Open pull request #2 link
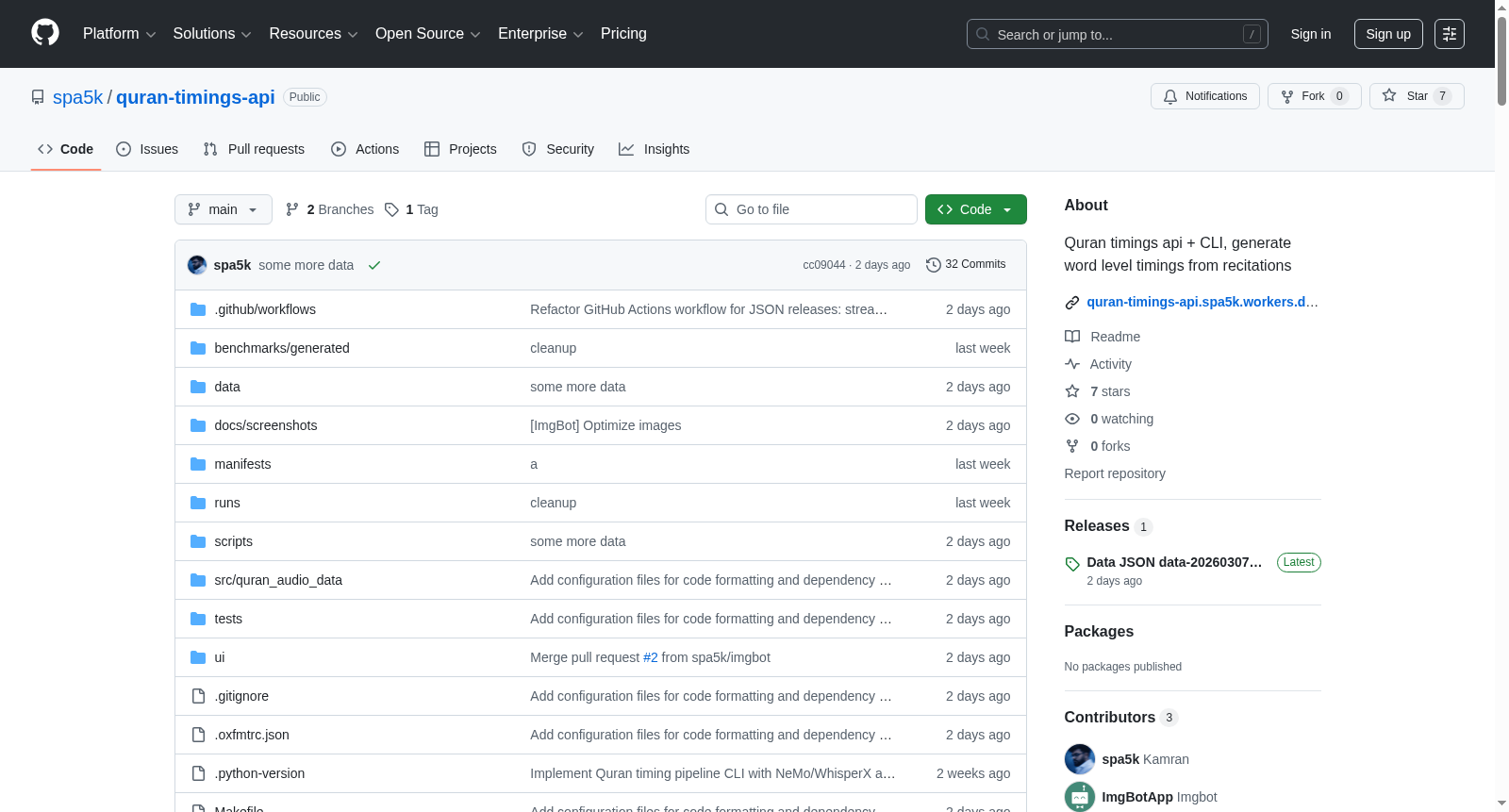Screen dimensions: 1509x812 click(651, 657)
